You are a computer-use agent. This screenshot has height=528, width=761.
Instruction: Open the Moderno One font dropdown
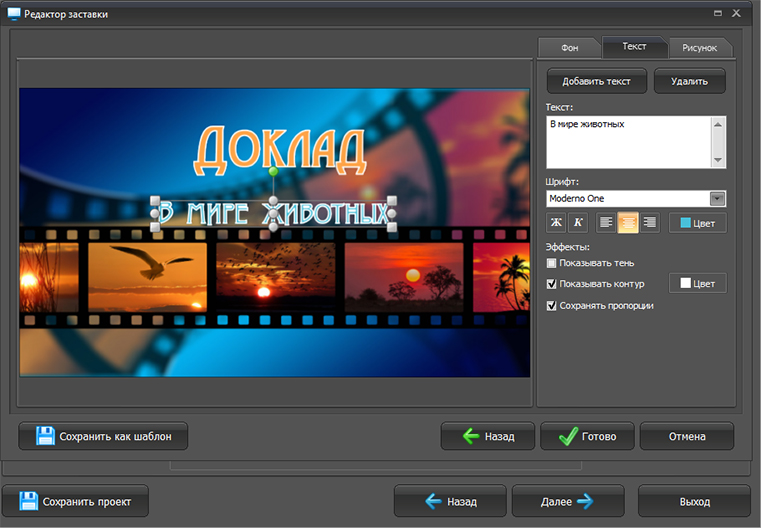716,198
